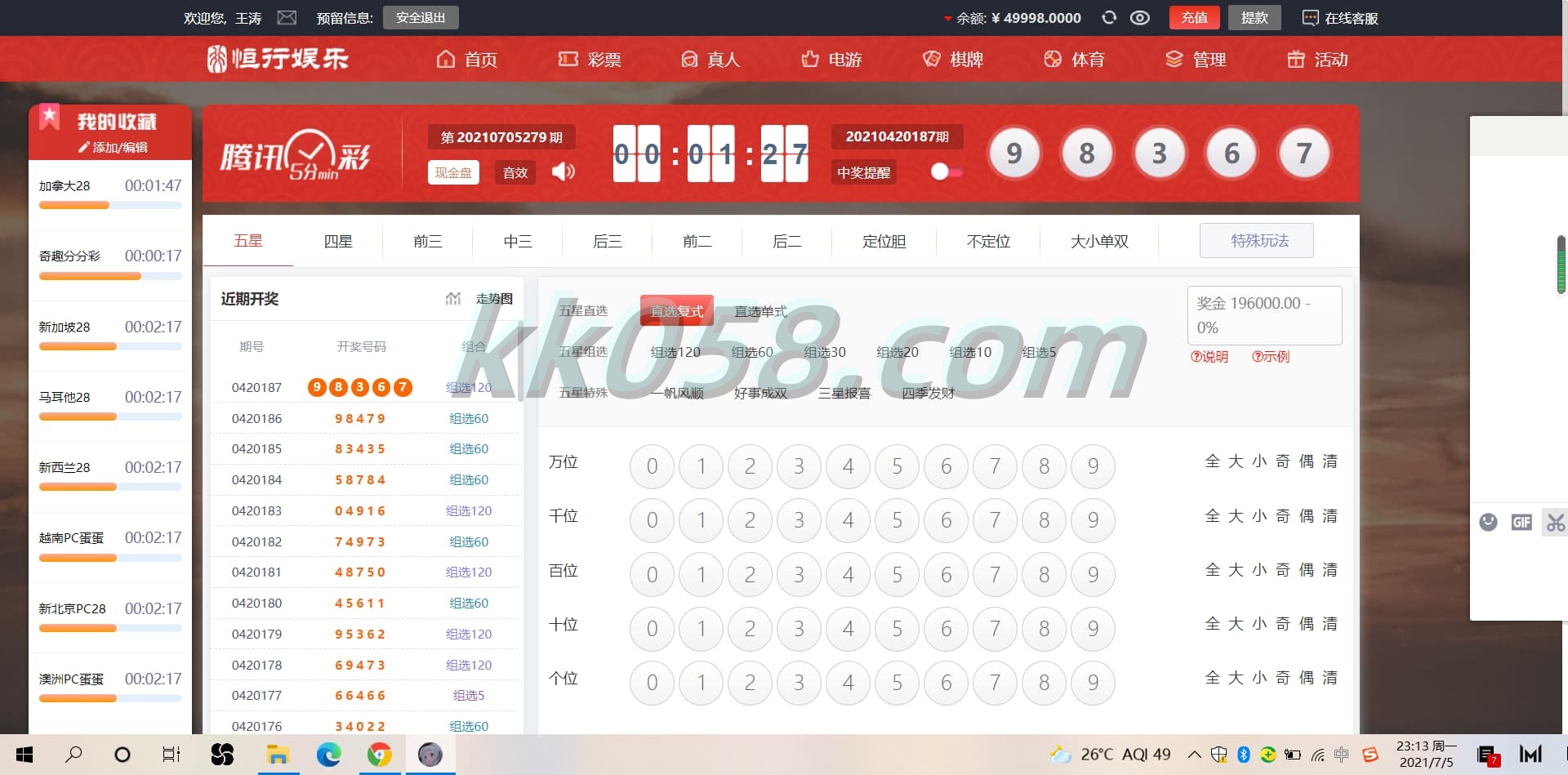This screenshot has height=775, width=1568.
Task: Click Sogou input icon in tray
Action: [1370, 755]
